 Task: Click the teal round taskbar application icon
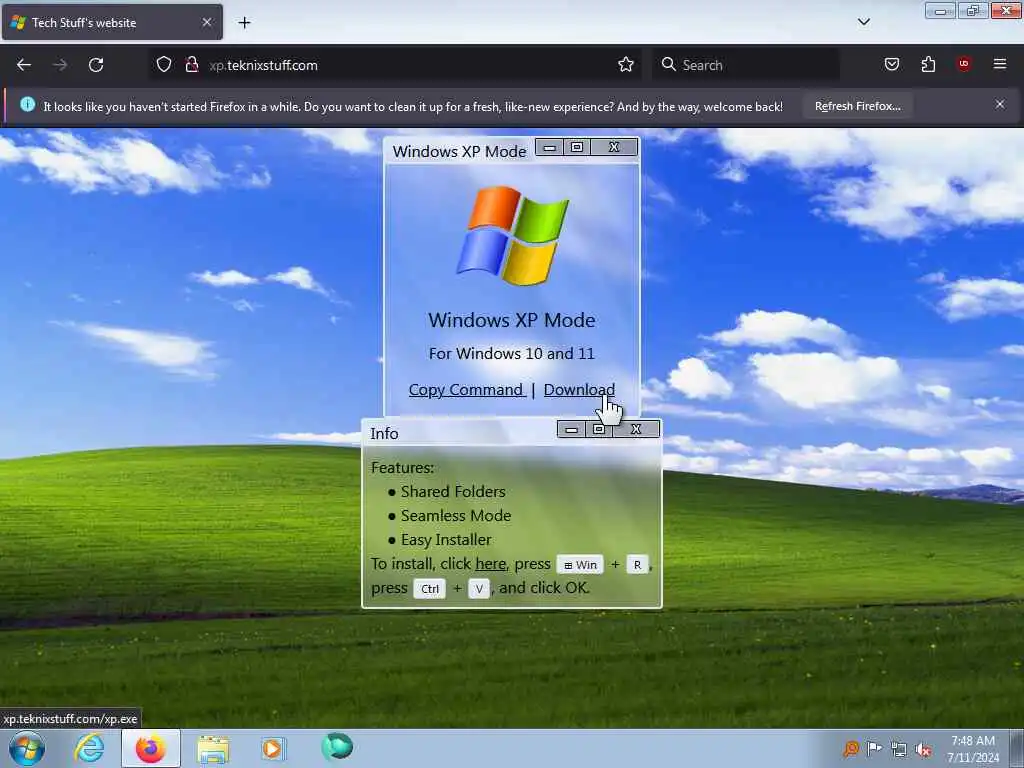[337, 746]
